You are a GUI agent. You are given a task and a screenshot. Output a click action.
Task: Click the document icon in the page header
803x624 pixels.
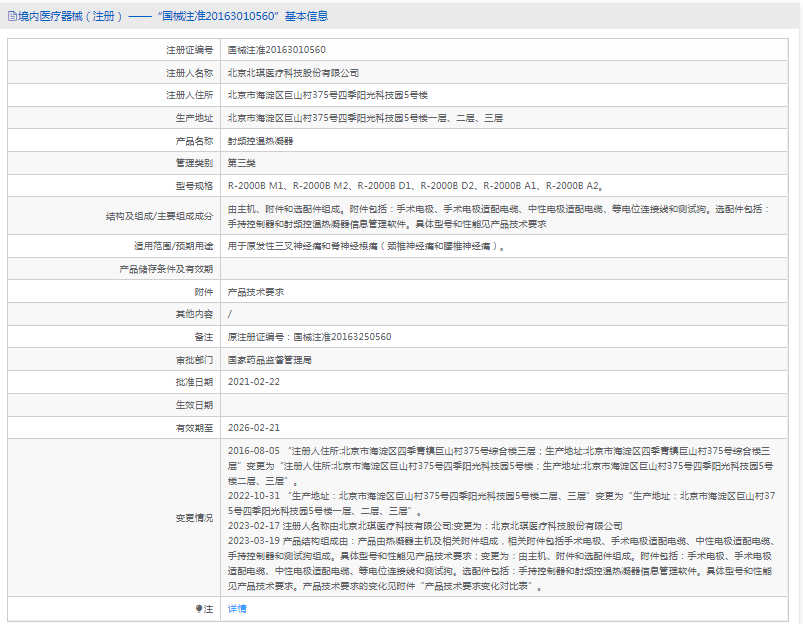(12, 16)
